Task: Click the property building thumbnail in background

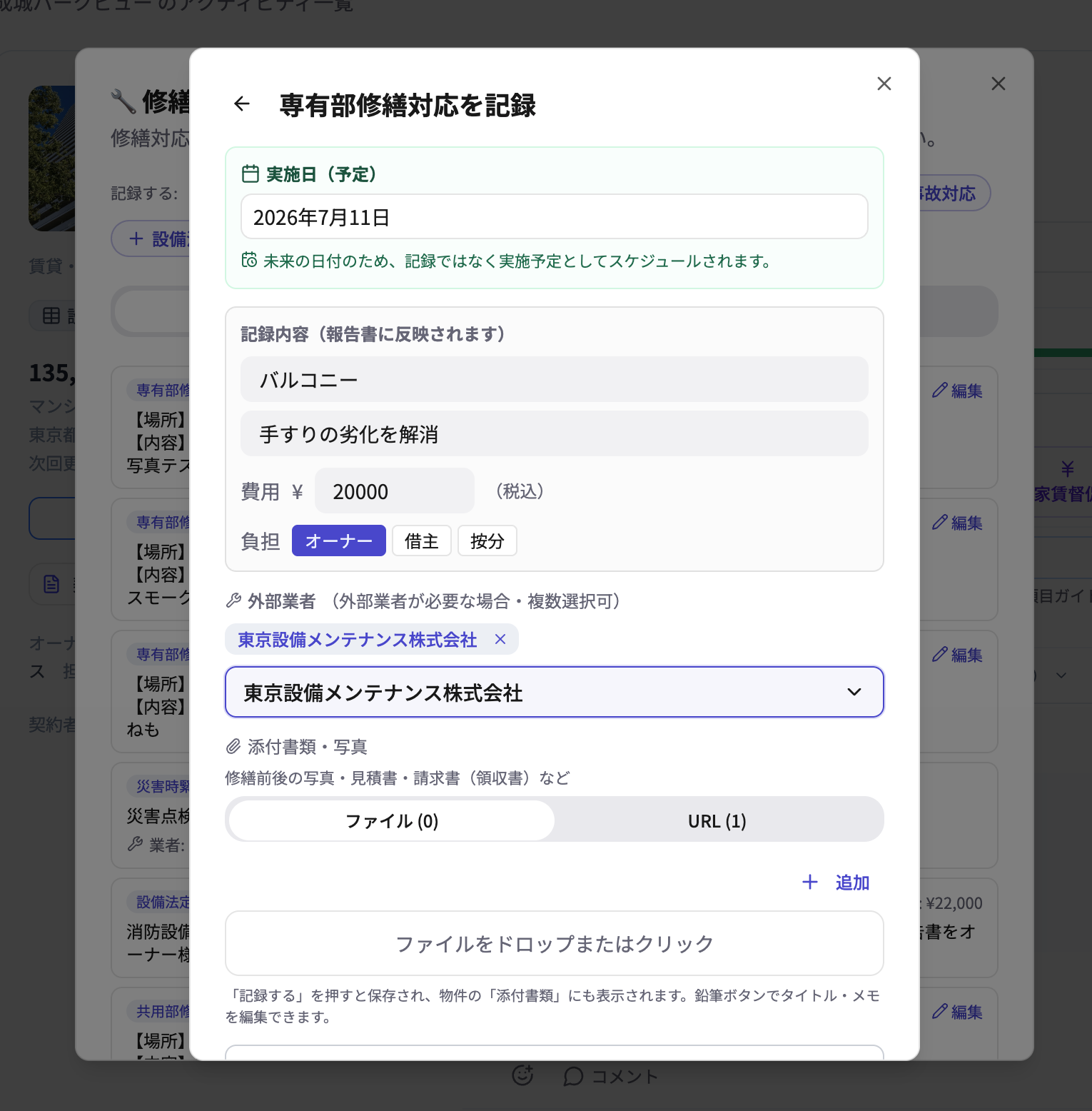Action: tap(51, 159)
